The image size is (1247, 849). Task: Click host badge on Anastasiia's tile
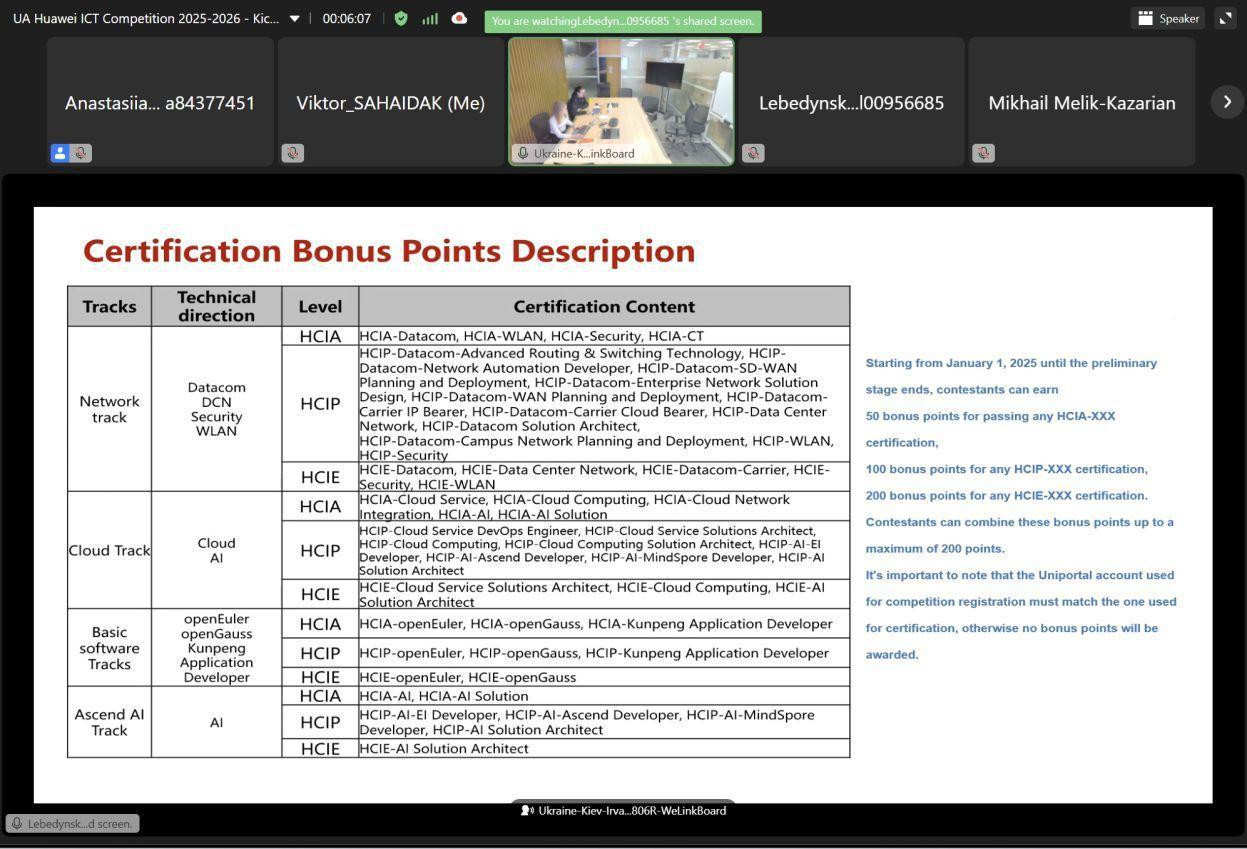(60, 153)
